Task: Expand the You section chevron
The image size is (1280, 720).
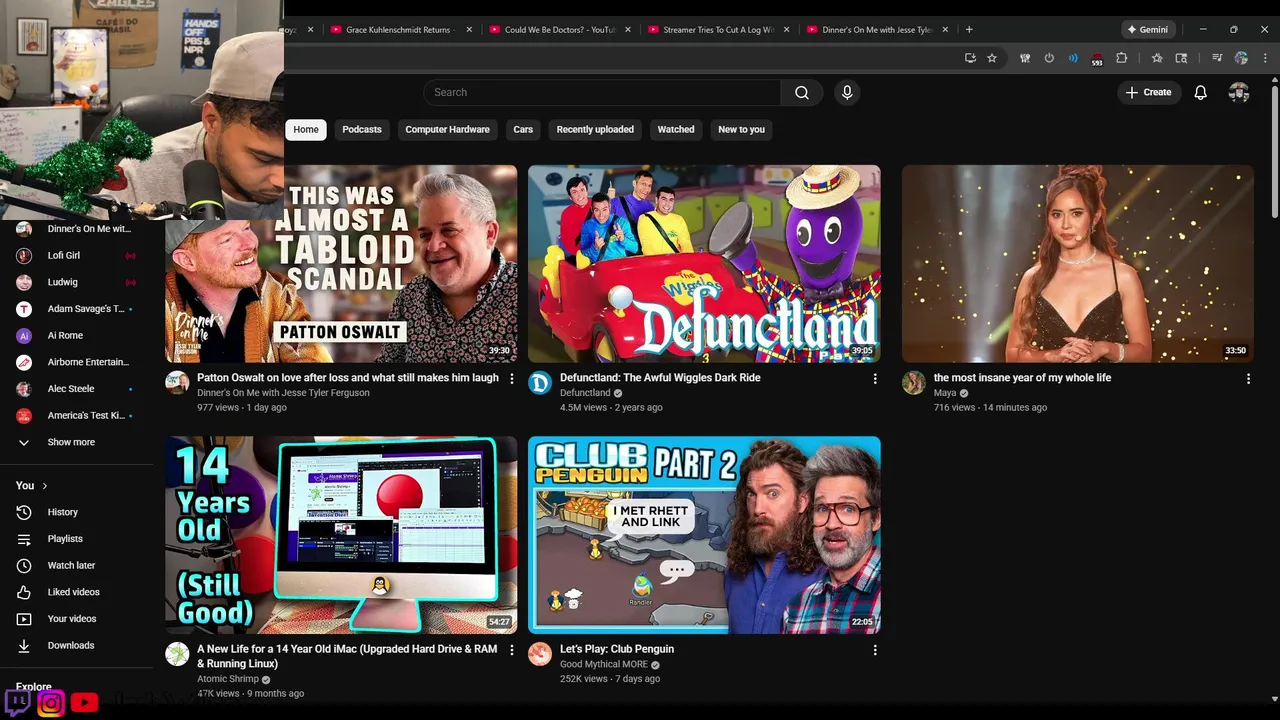Action: tap(44, 486)
